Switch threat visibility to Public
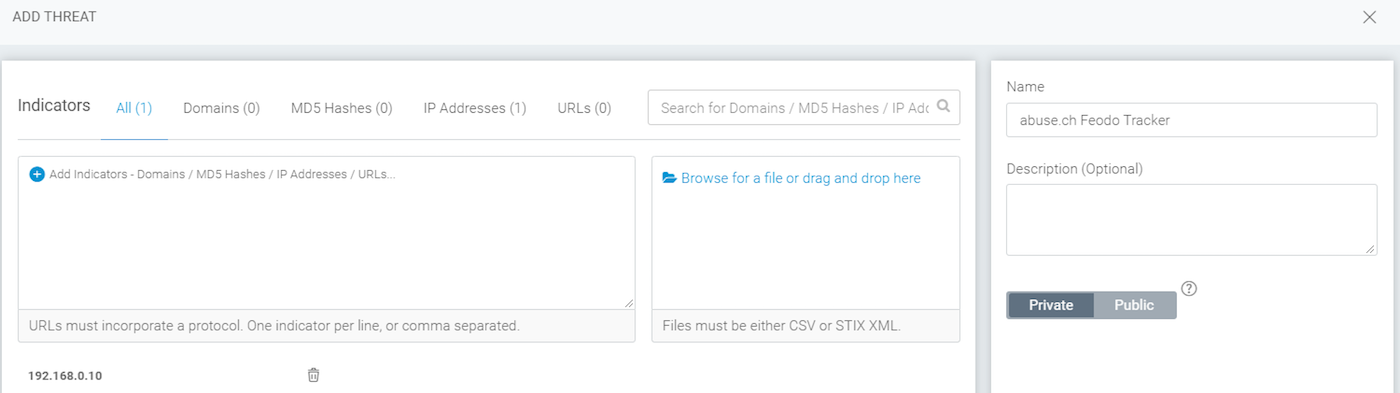The height and width of the screenshot is (393, 1400). [x=1135, y=305]
